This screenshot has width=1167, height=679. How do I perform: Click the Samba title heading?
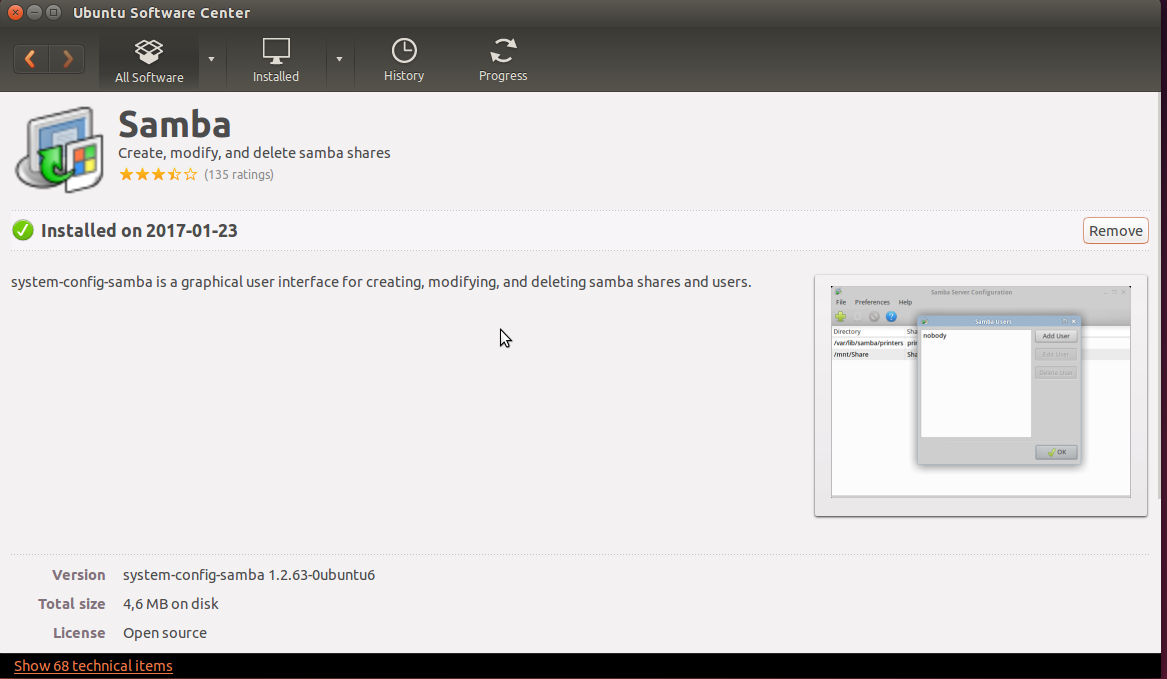[x=175, y=124]
